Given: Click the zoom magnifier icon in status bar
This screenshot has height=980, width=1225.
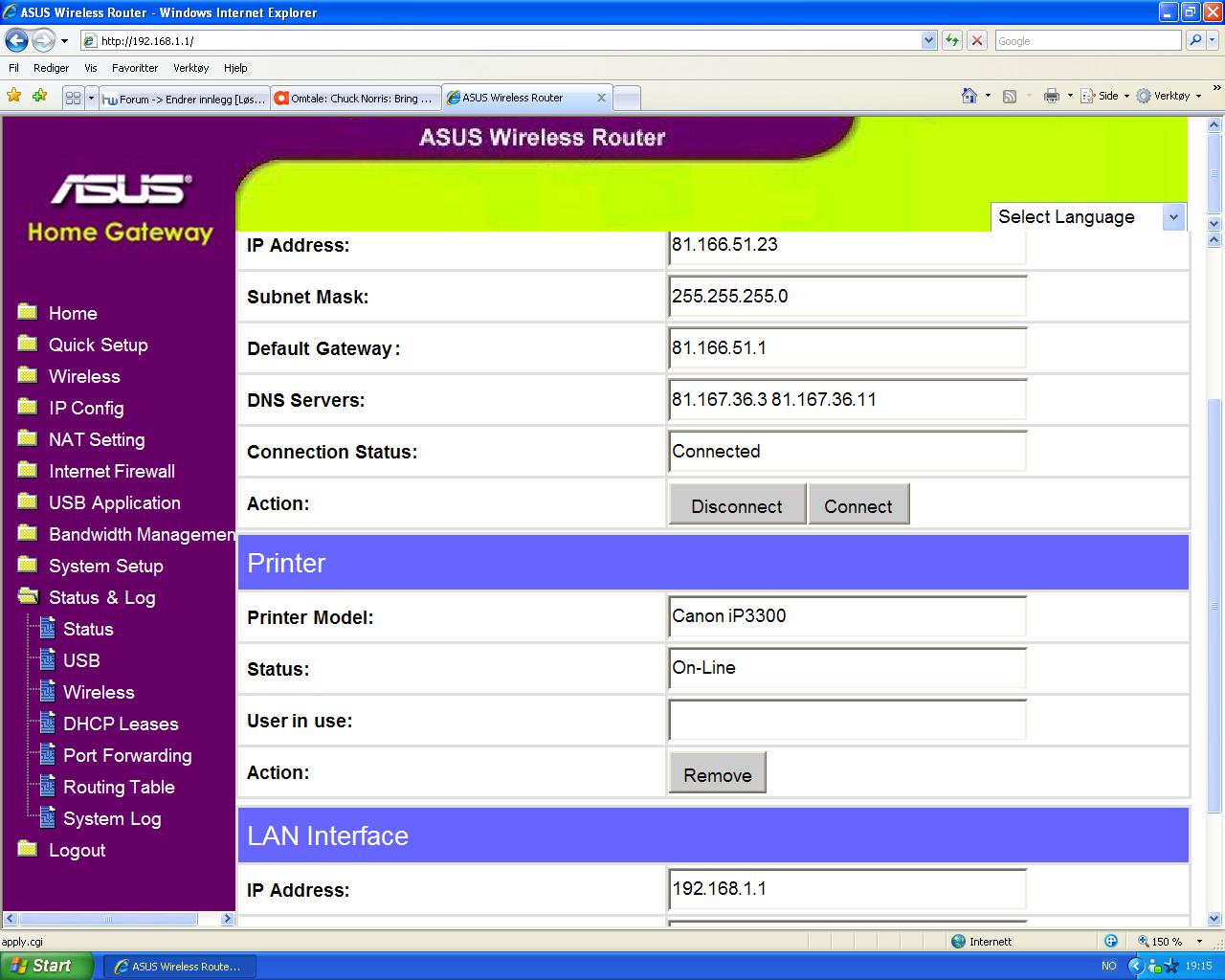Looking at the screenshot, I should tap(1144, 942).
